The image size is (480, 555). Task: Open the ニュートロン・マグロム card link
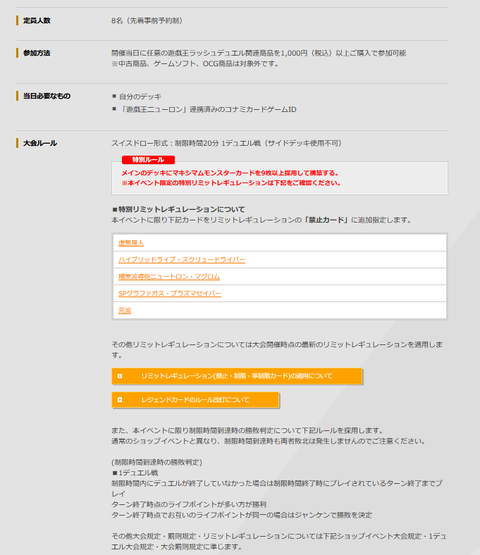point(169,277)
